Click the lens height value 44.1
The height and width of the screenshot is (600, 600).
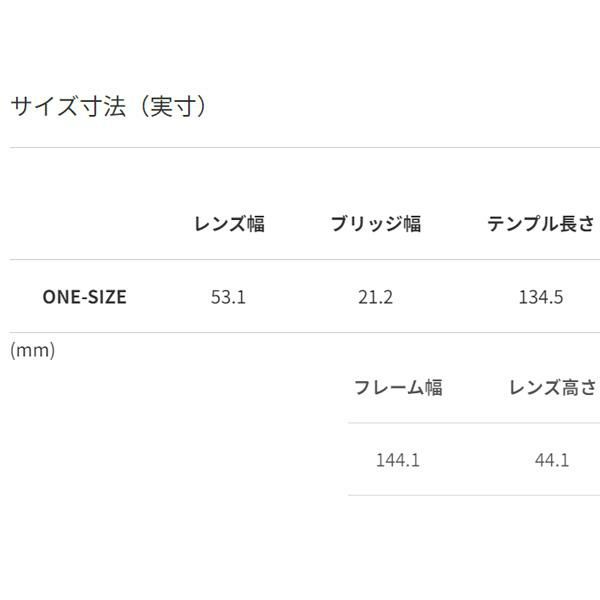552,460
